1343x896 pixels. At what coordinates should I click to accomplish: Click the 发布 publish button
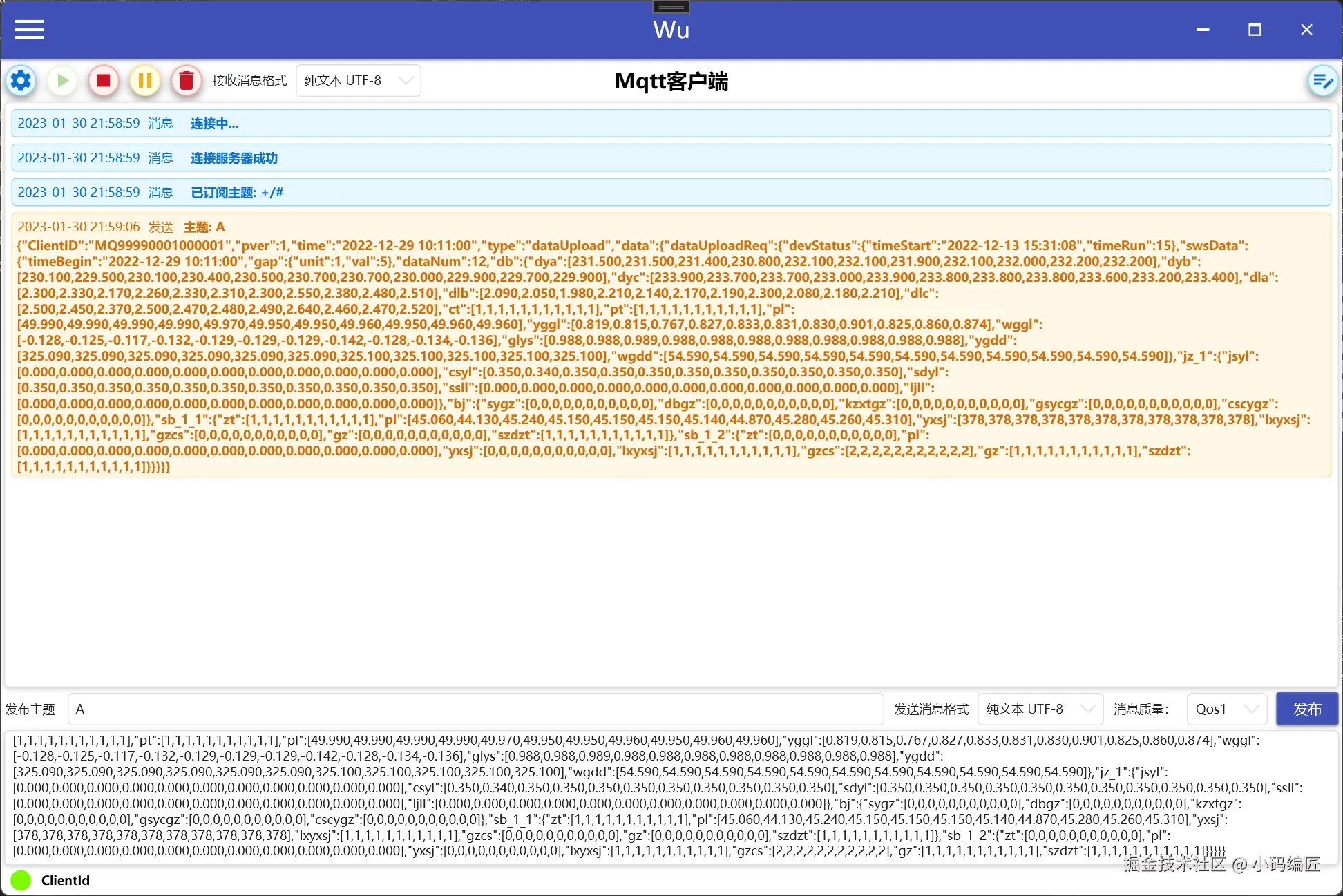(1306, 709)
